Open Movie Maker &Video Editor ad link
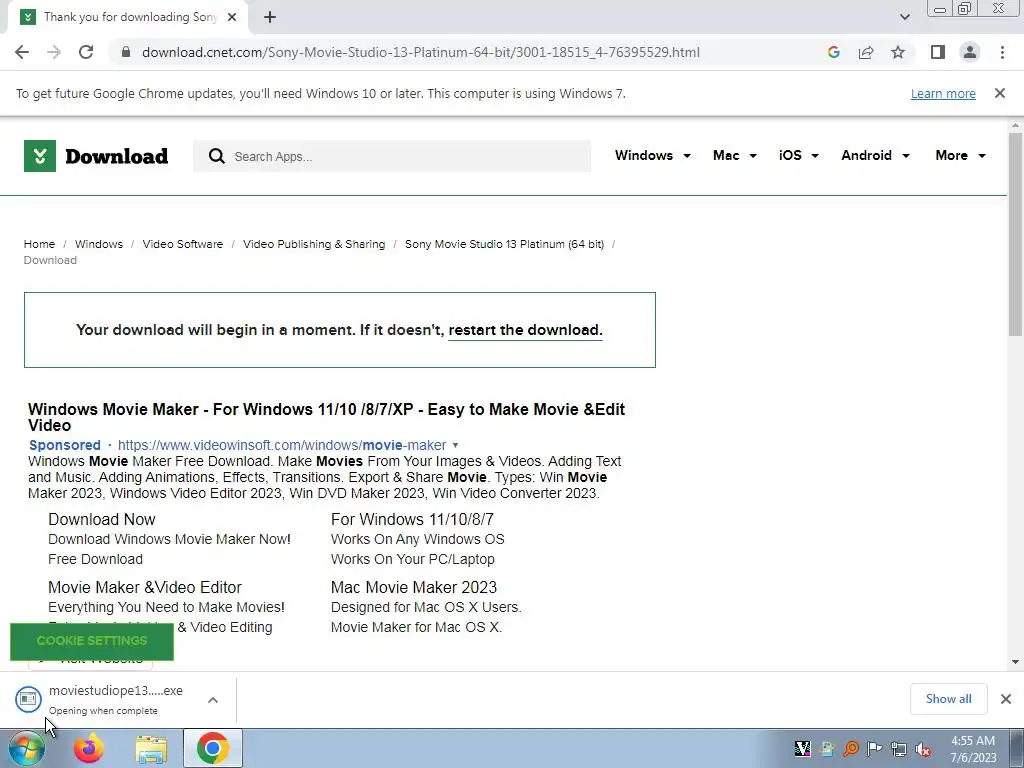This screenshot has width=1024, height=768. [x=145, y=587]
